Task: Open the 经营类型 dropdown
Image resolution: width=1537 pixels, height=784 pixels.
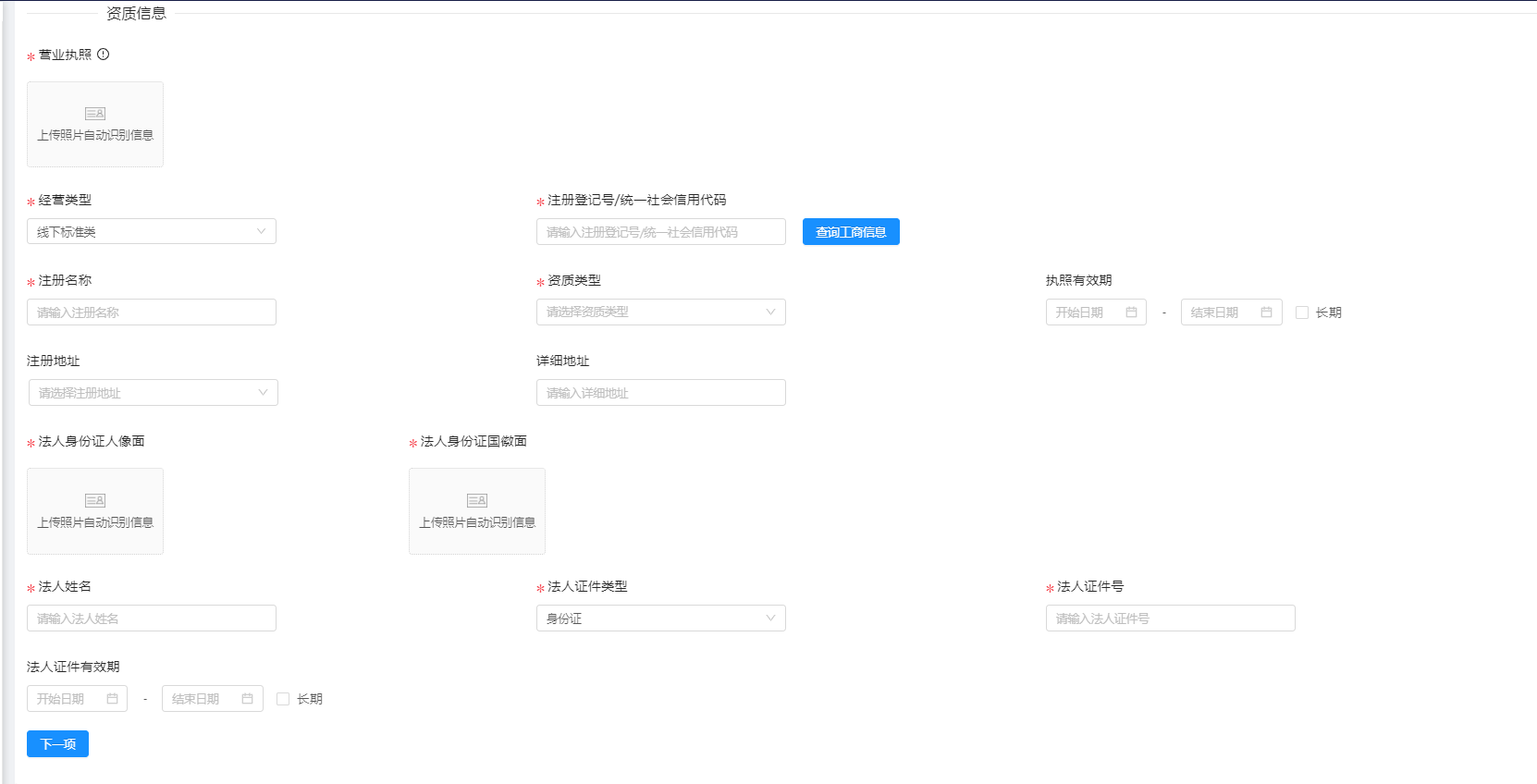Action: [x=152, y=231]
